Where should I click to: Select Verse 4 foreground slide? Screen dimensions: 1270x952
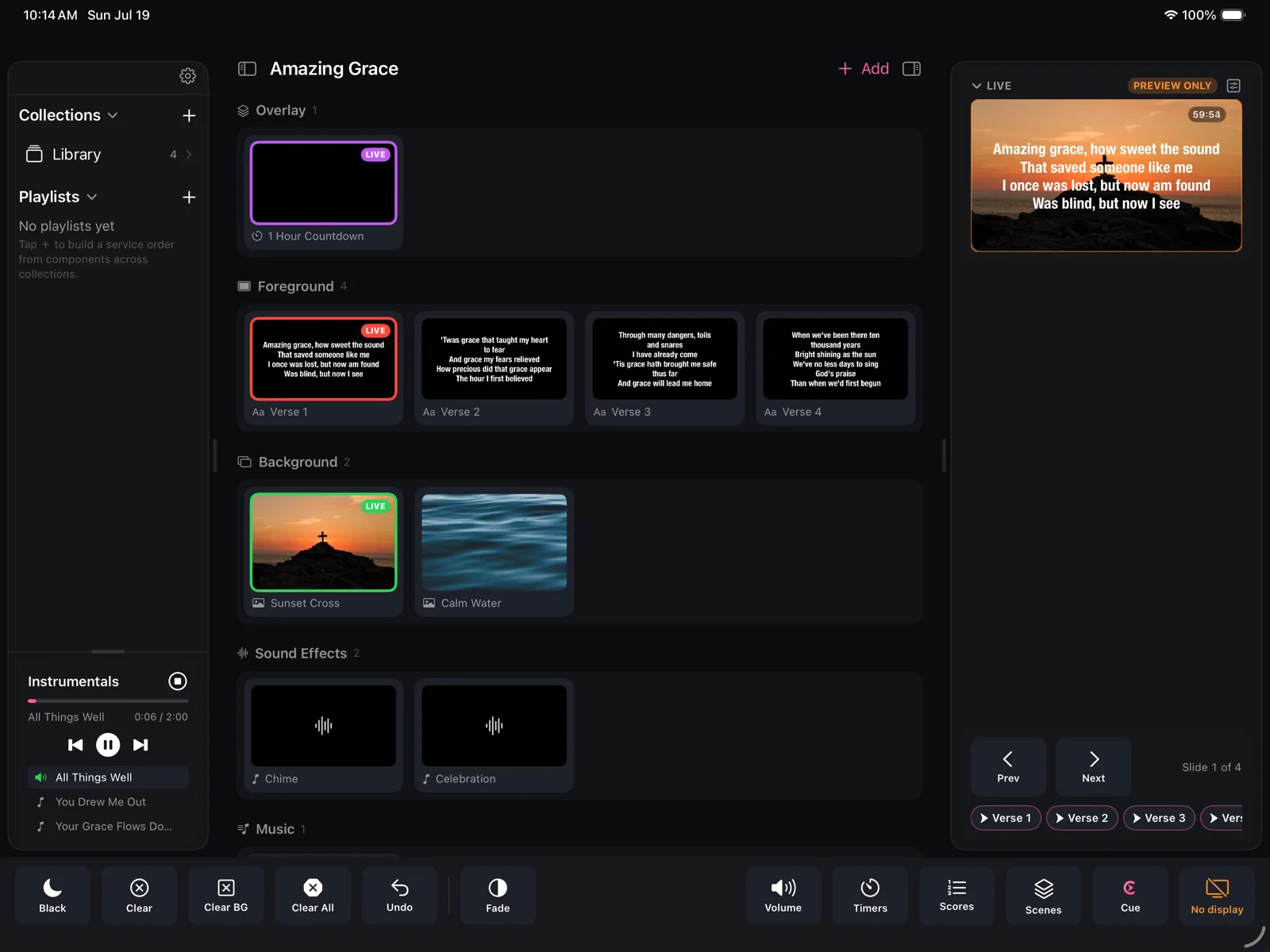835,368
